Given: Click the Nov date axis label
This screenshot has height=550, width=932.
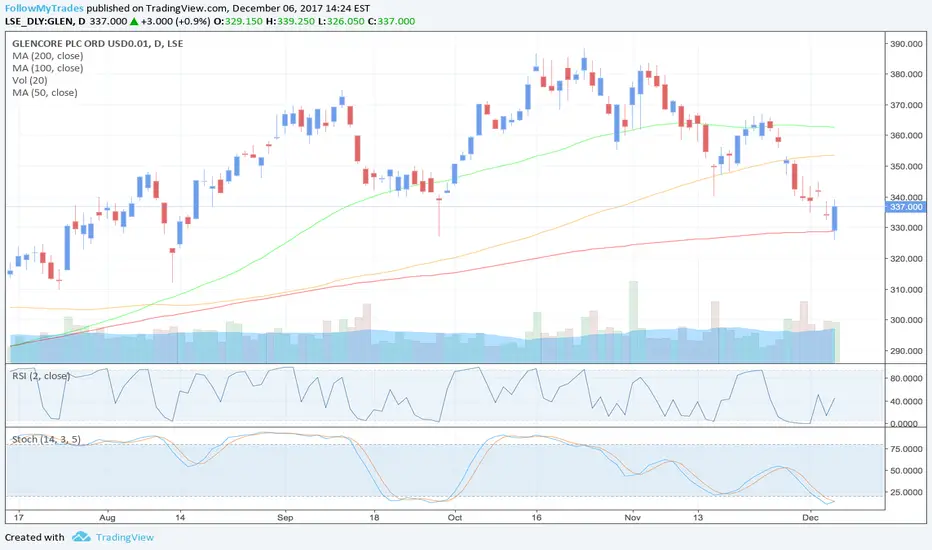Looking at the screenshot, I should [632, 517].
